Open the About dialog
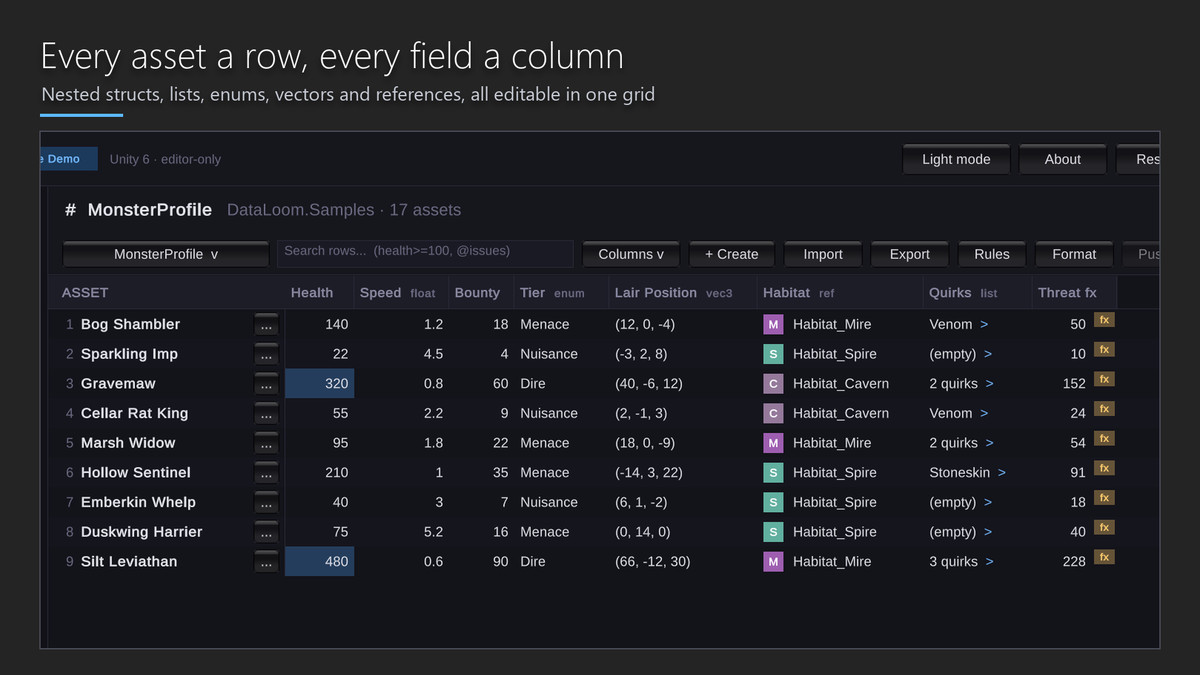Screen dimensions: 1200x675 (1063, 159)
